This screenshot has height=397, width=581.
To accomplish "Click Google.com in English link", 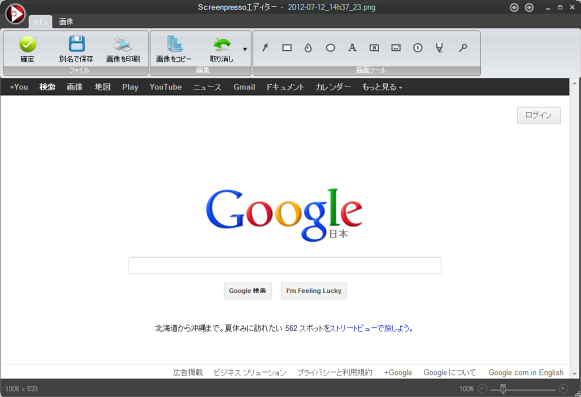I will 526,372.
